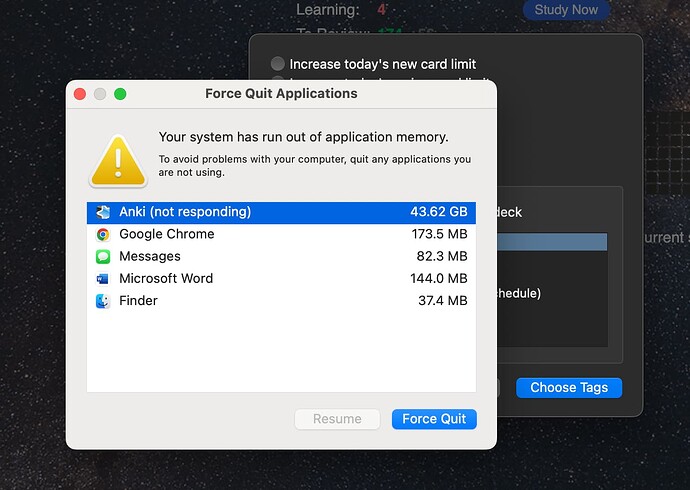This screenshot has width=690, height=490.
Task: Select the Google Chrome row
Action: tap(280, 234)
